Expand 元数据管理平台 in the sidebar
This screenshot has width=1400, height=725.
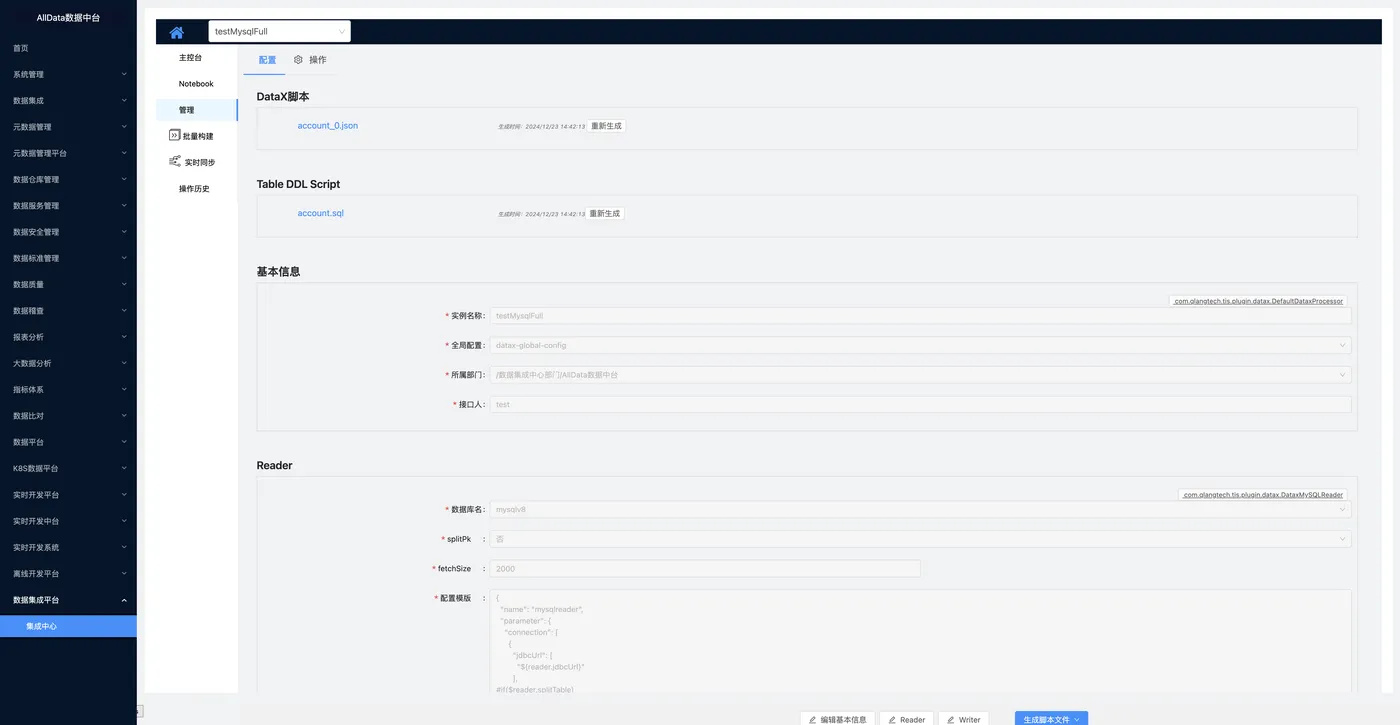tap(68, 153)
